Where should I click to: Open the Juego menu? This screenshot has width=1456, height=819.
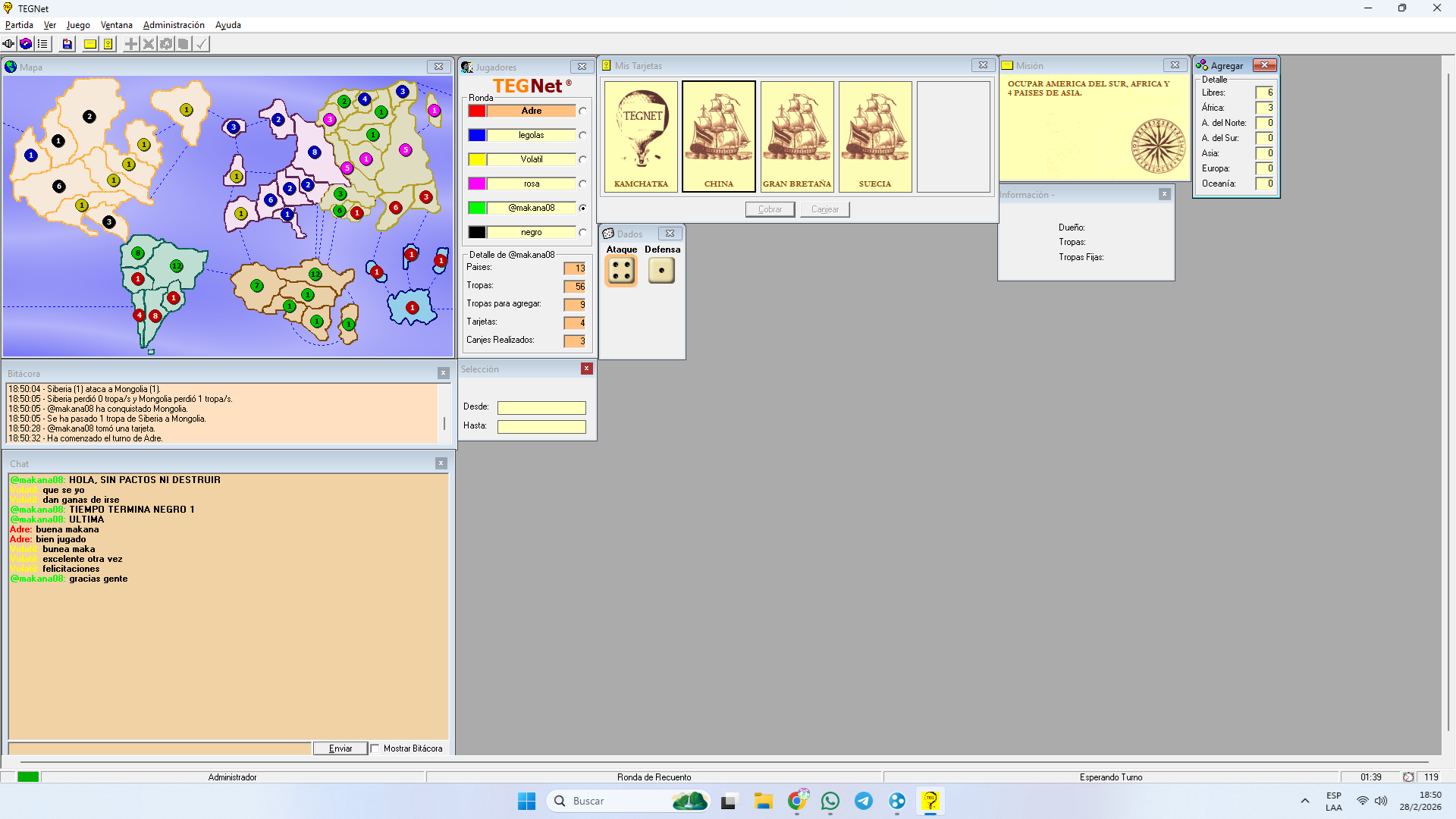point(78,25)
